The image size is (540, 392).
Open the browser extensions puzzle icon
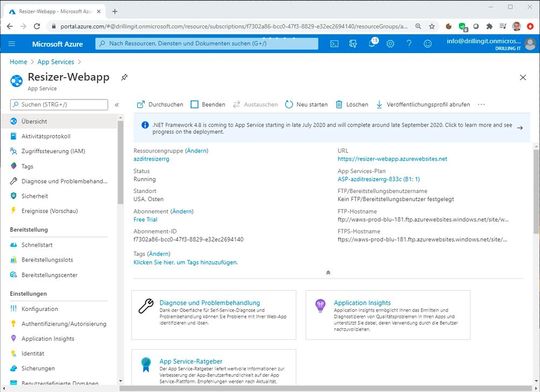[x=489, y=26]
